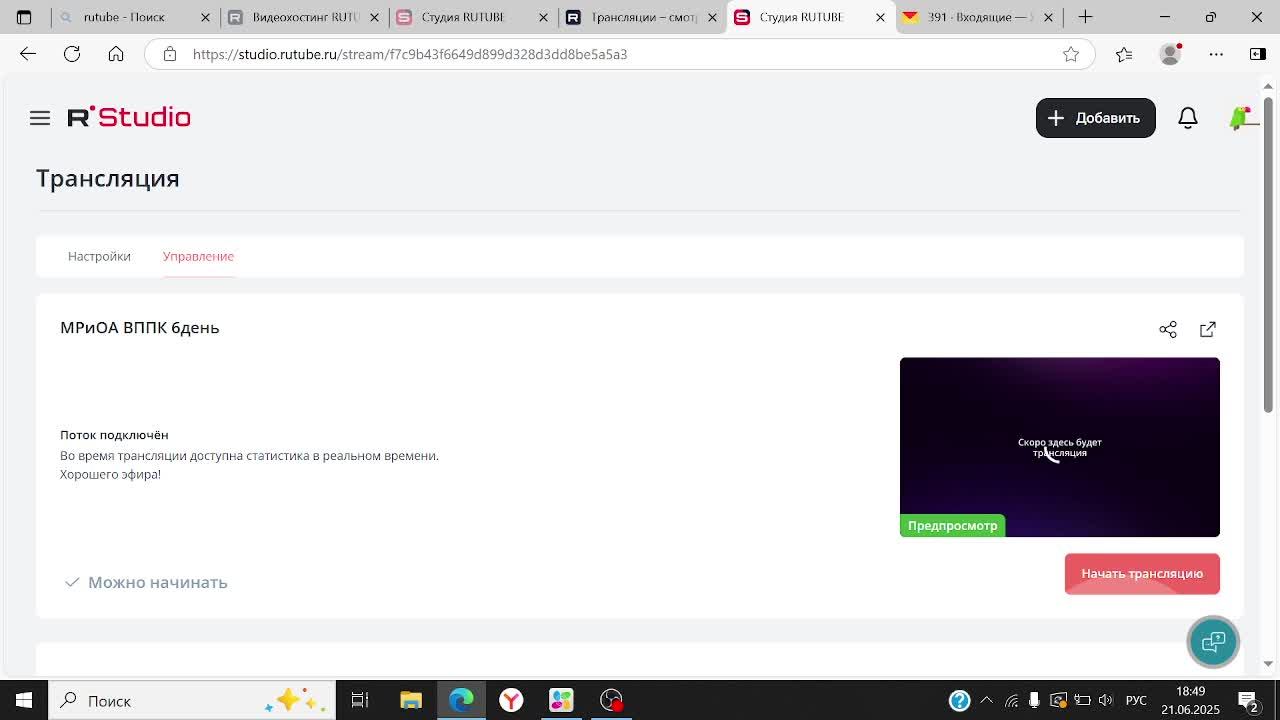The image size is (1280, 720).
Task: Switch the РУС keyboard language indicator
Action: [x=1136, y=700]
